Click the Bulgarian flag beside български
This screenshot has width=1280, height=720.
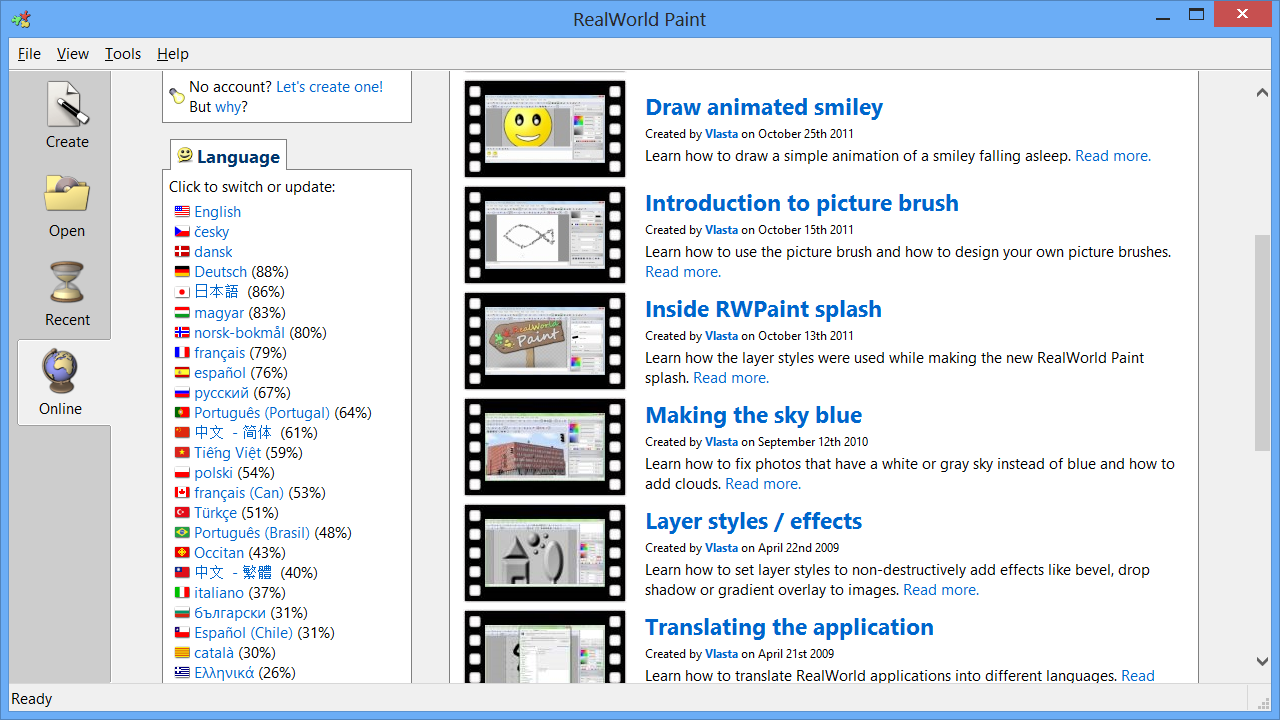(182, 612)
